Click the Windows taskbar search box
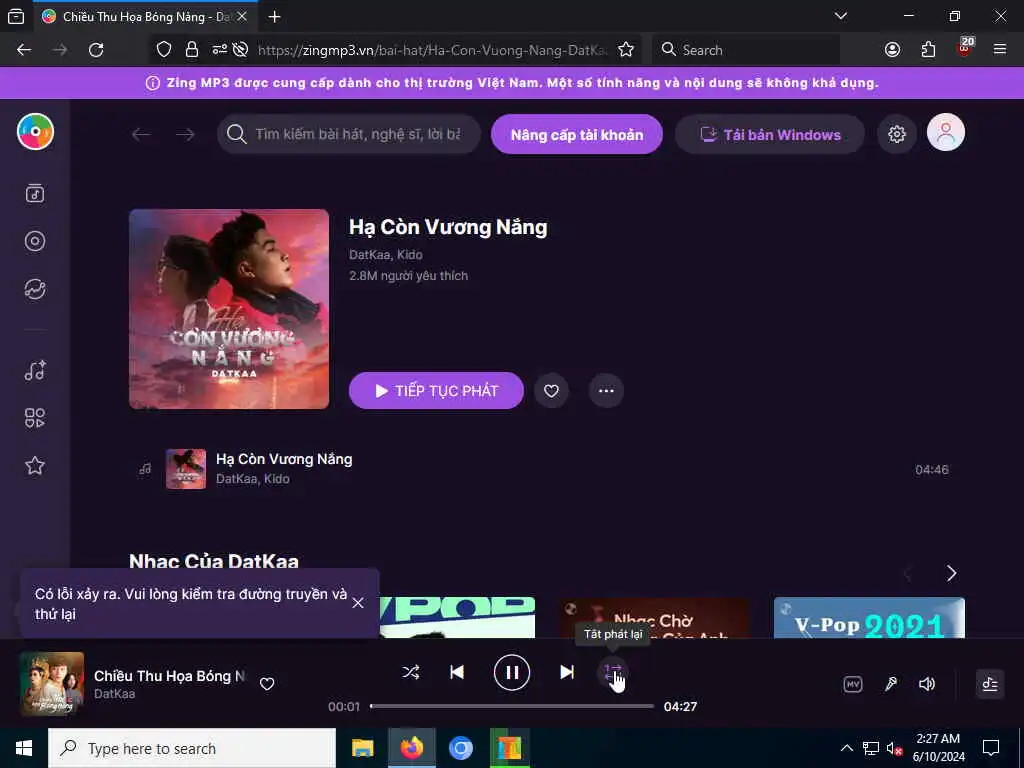Image resolution: width=1024 pixels, height=768 pixels. [192, 748]
